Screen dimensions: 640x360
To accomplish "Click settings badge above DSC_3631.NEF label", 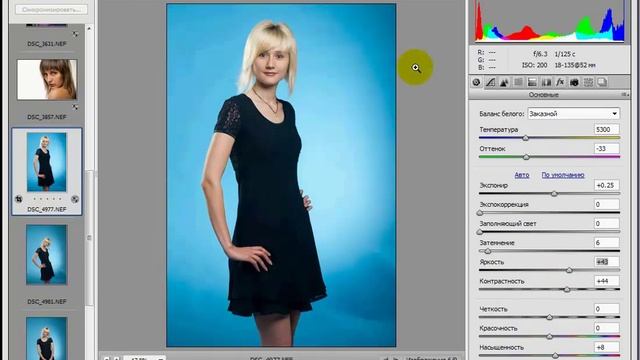I will pyautogui.click(x=75, y=34).
